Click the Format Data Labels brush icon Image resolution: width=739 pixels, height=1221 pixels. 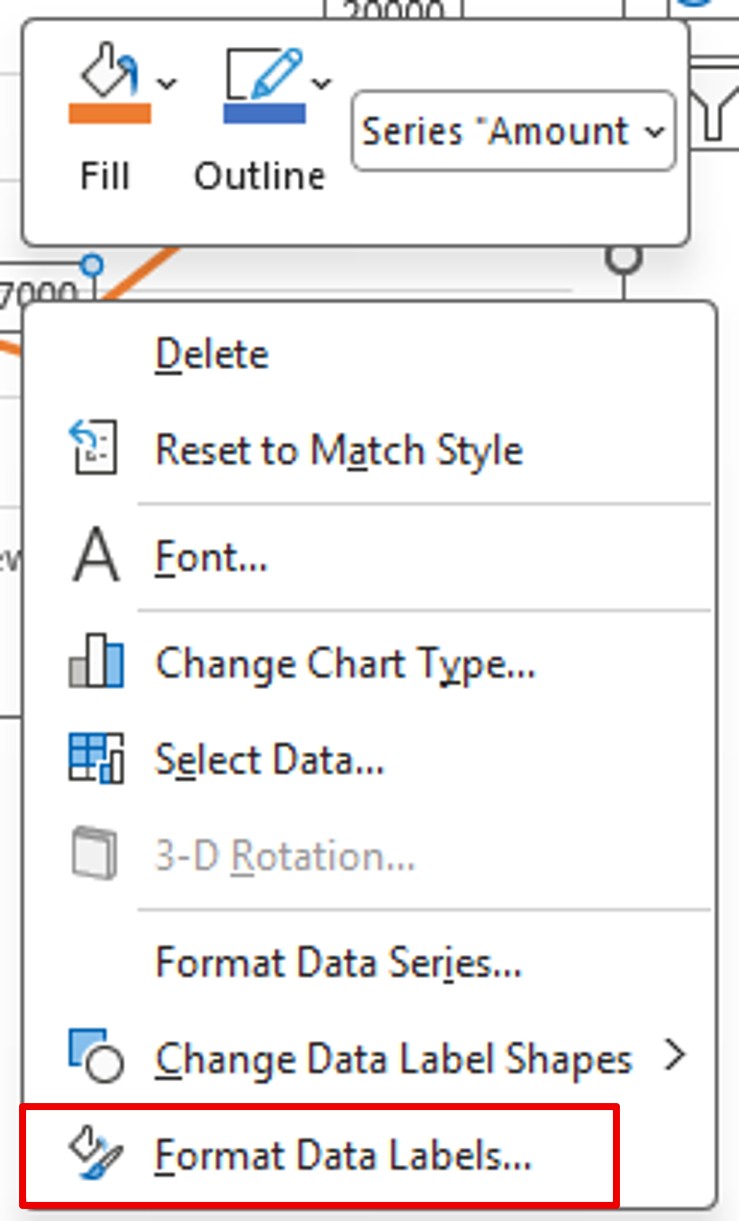pos(95,1154)
